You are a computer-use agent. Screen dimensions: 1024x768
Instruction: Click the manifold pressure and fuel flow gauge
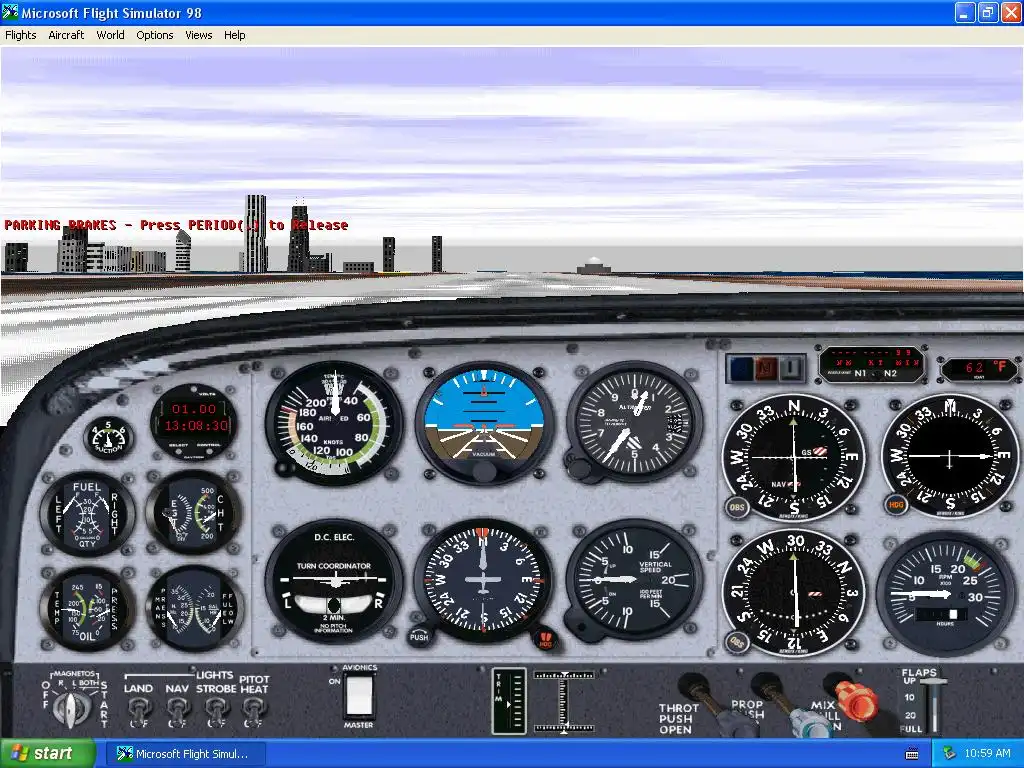[x=194, y=609]
